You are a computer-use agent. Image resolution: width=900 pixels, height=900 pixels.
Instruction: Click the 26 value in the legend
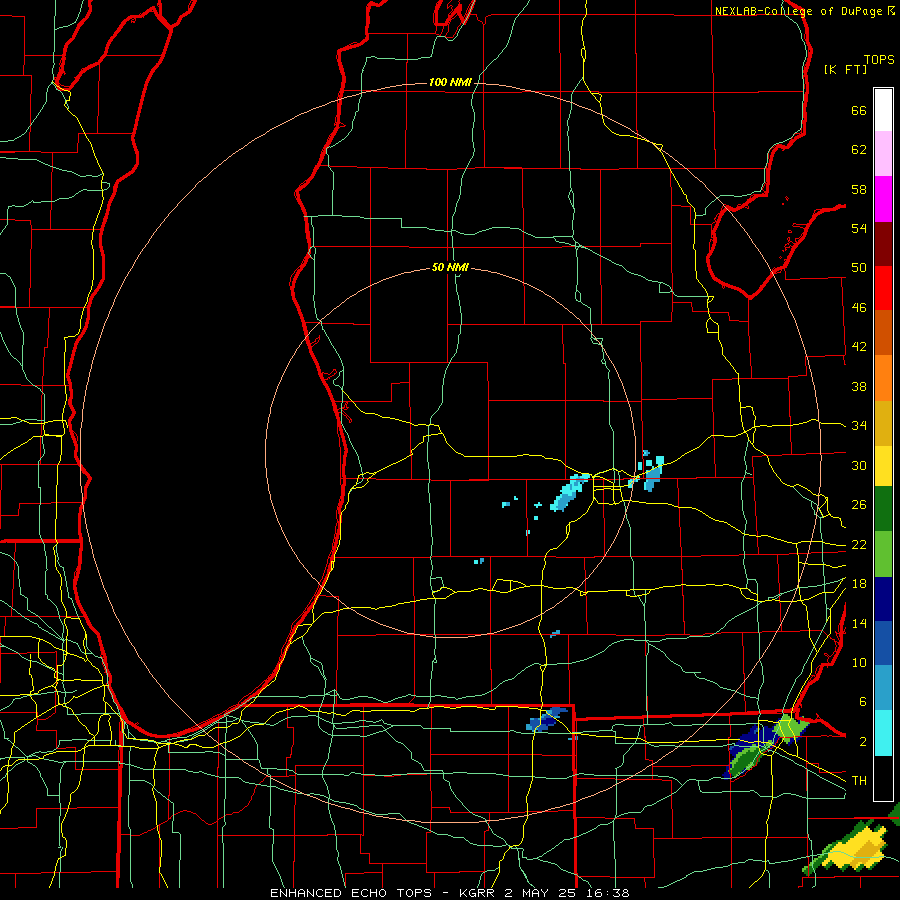859,505
